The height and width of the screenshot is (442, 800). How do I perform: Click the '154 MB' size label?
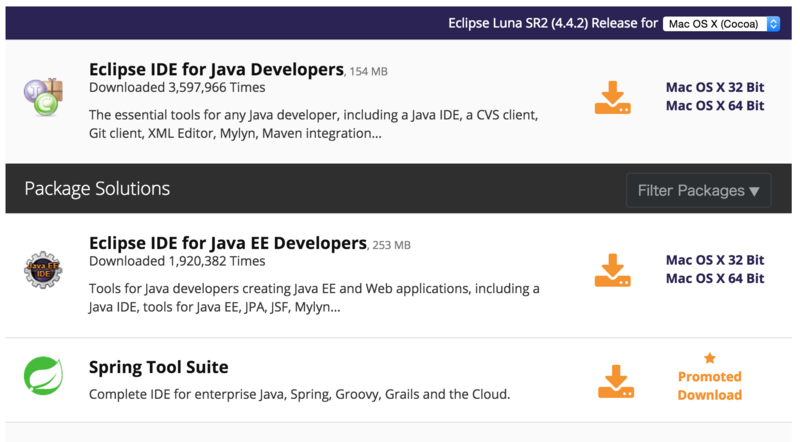coord(368,71)
